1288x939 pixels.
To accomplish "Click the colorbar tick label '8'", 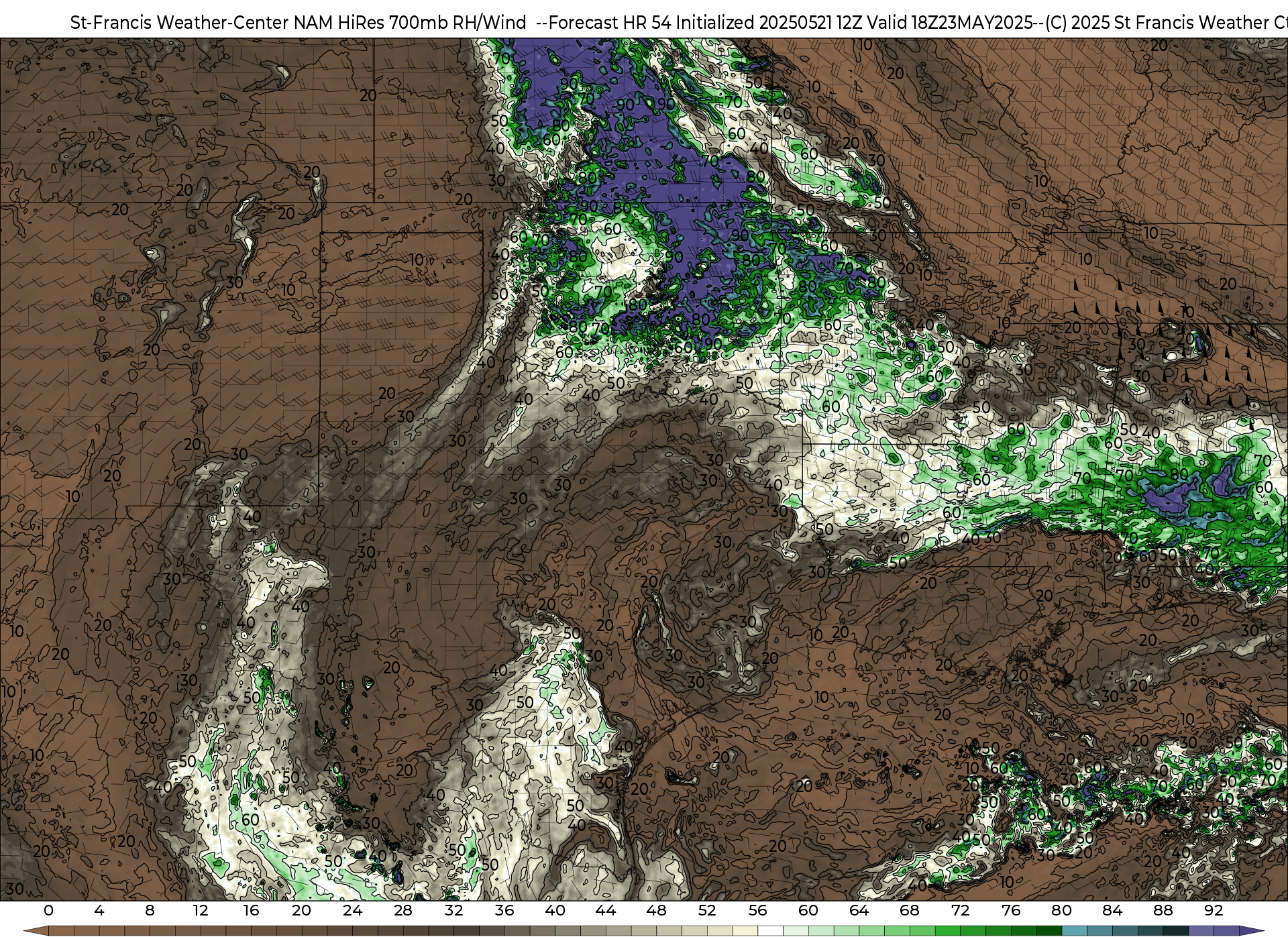I will 150,910.
